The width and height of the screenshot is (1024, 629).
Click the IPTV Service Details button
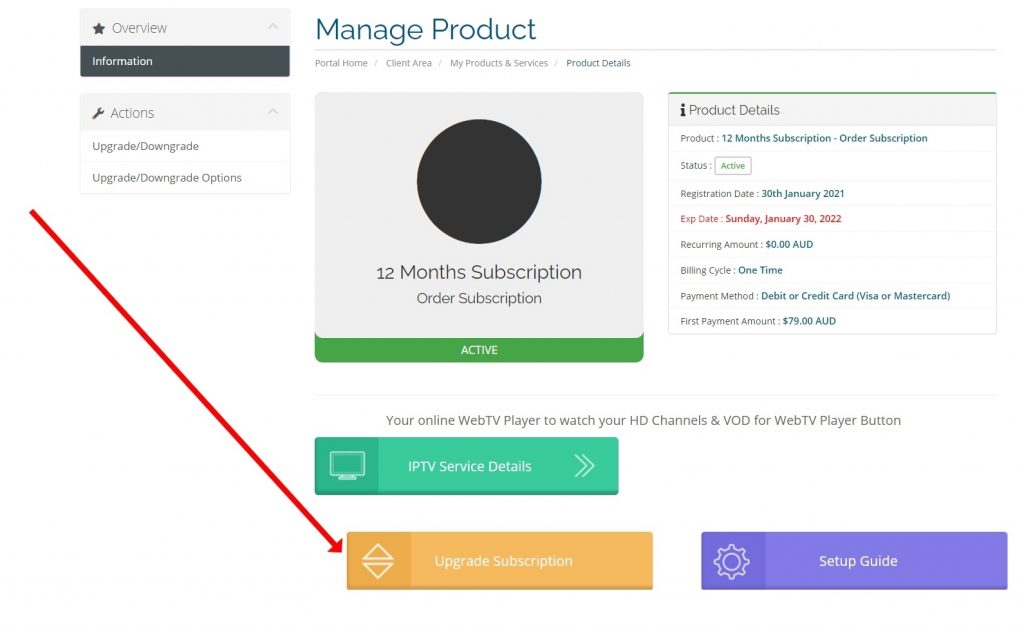(470, 466)
